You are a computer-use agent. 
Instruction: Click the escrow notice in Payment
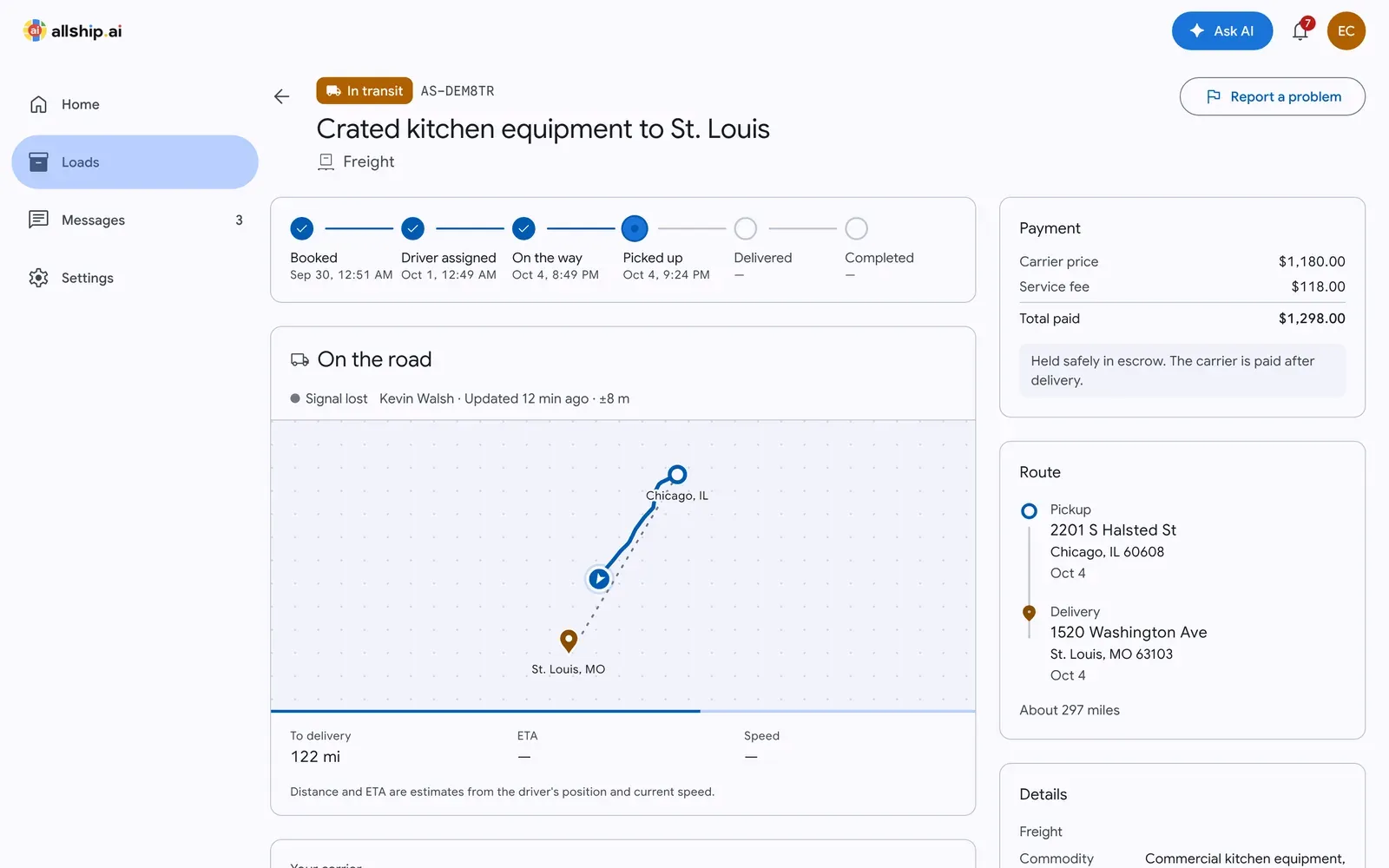pyautogui.click(x=1182, y=371)
